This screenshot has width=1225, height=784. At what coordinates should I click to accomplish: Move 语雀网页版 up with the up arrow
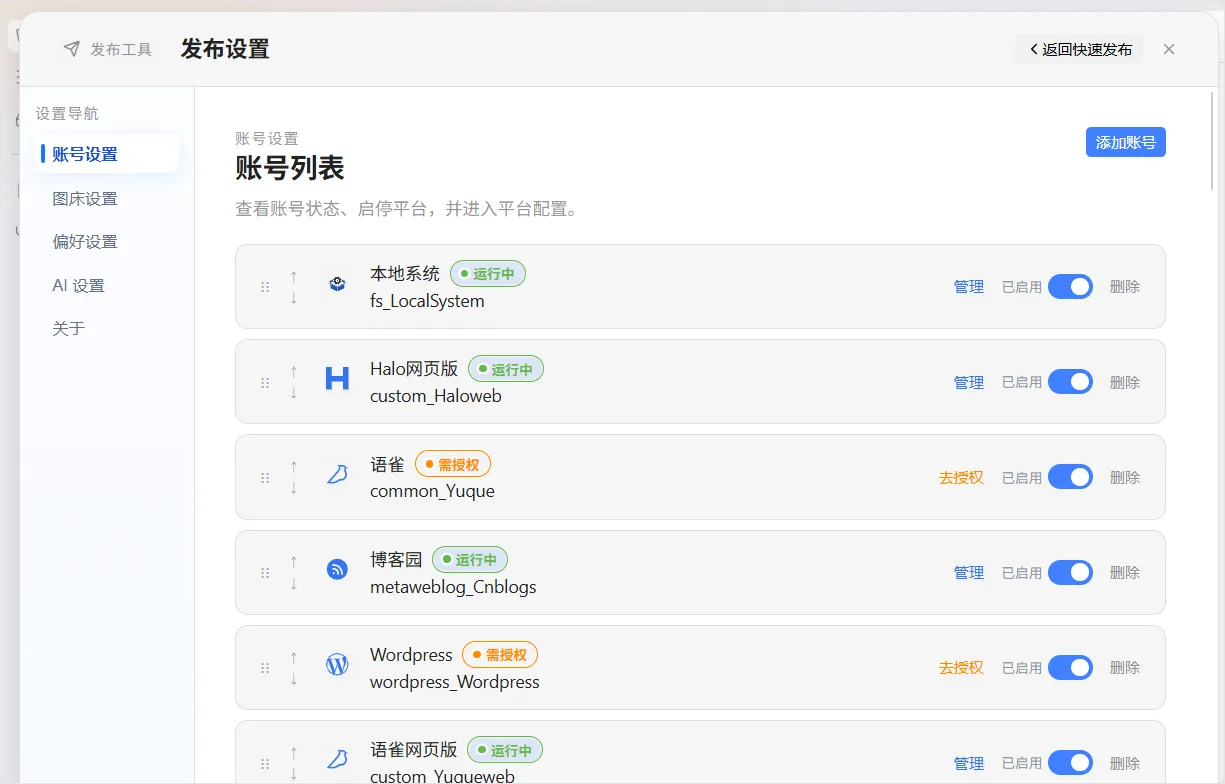click(293, 752)
